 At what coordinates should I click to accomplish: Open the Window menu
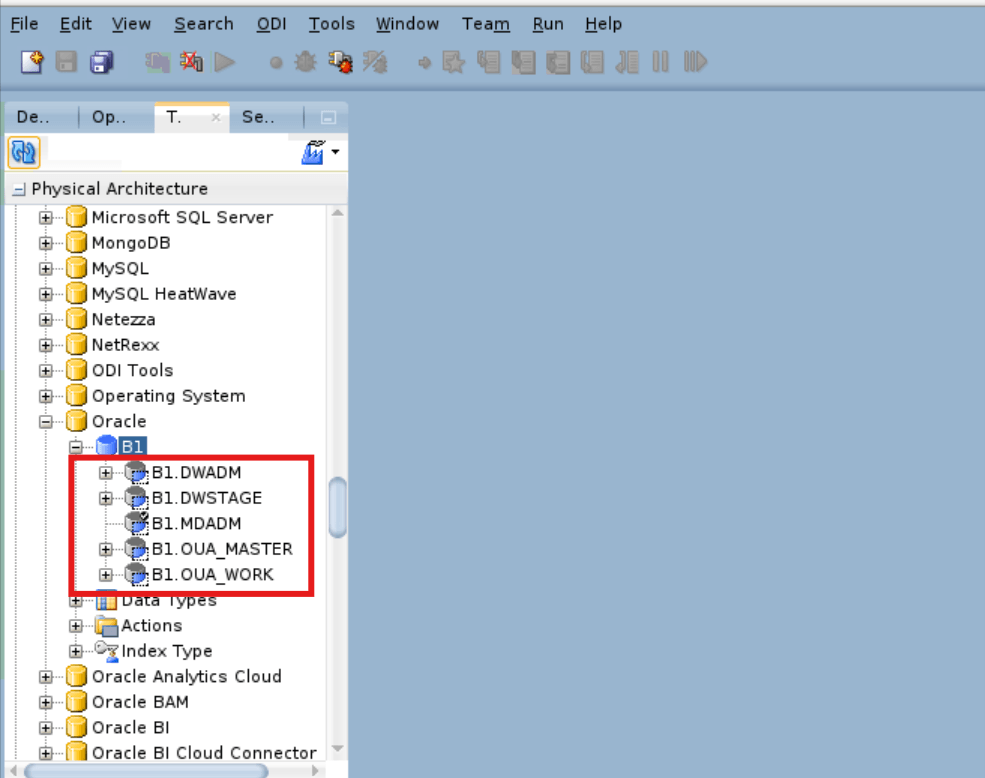[407, 24]
